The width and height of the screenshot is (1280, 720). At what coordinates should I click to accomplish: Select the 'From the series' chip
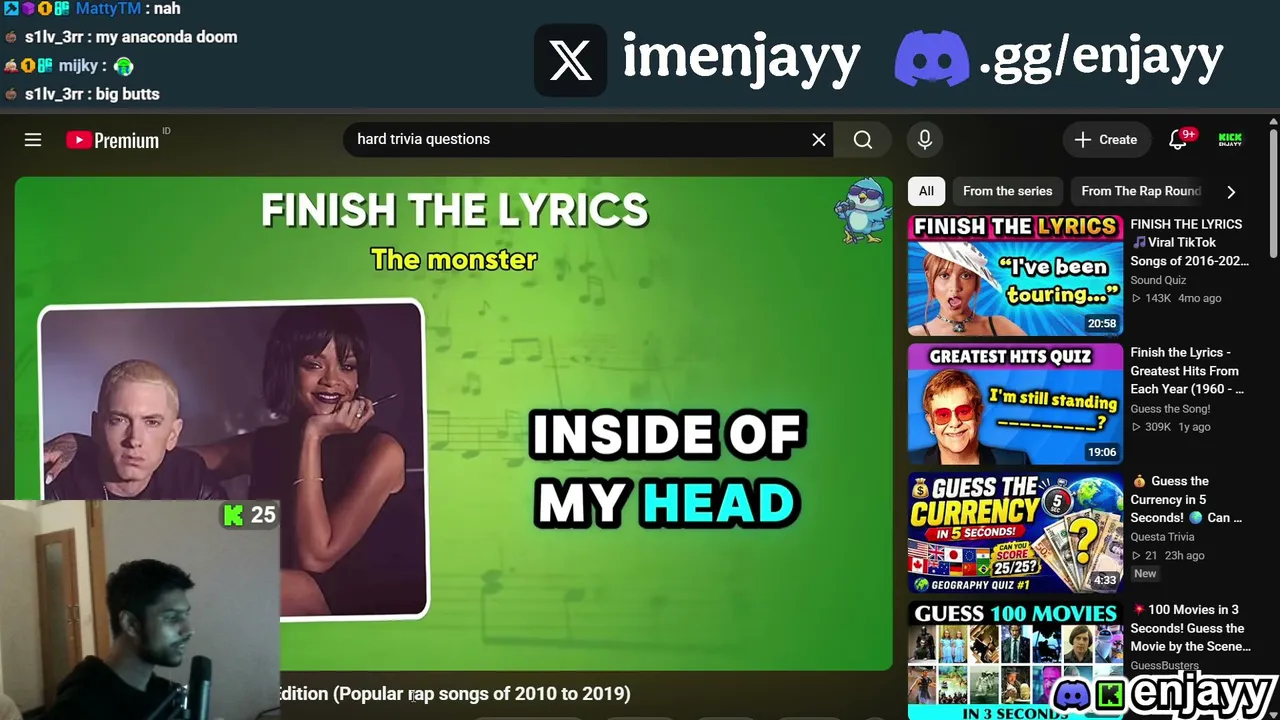point(1007,191)
